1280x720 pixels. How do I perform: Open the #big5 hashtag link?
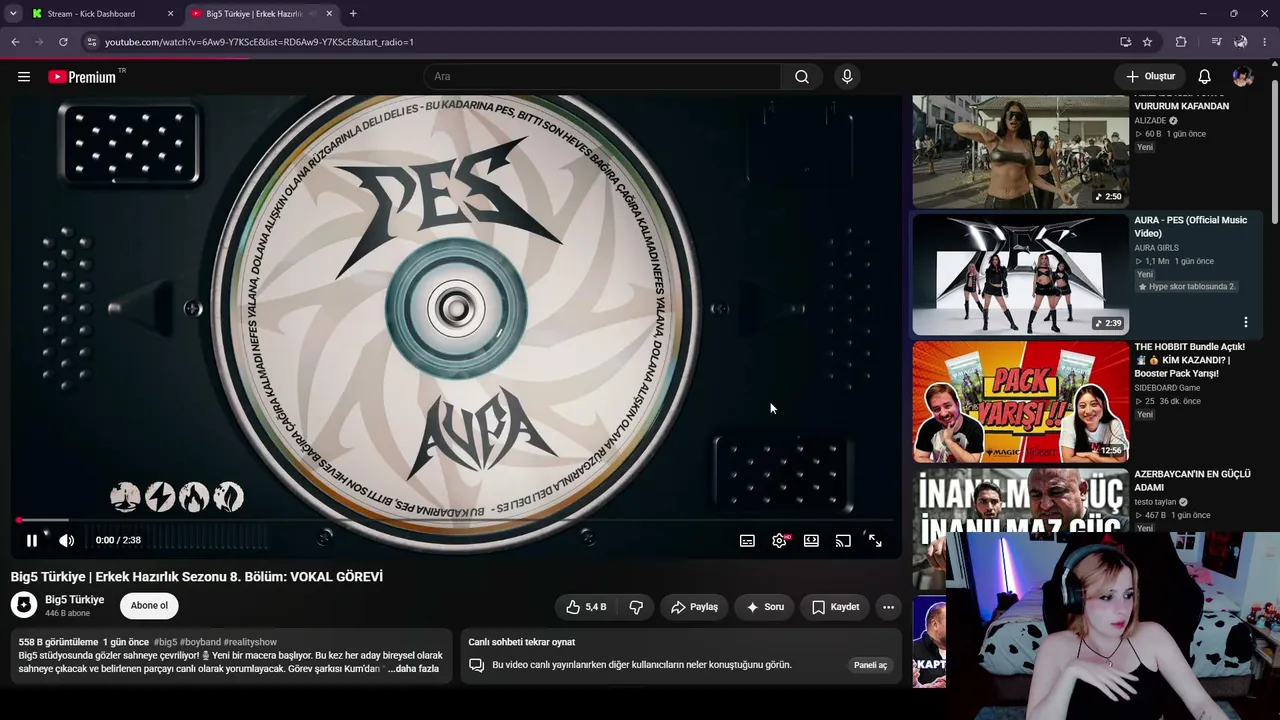165,642
